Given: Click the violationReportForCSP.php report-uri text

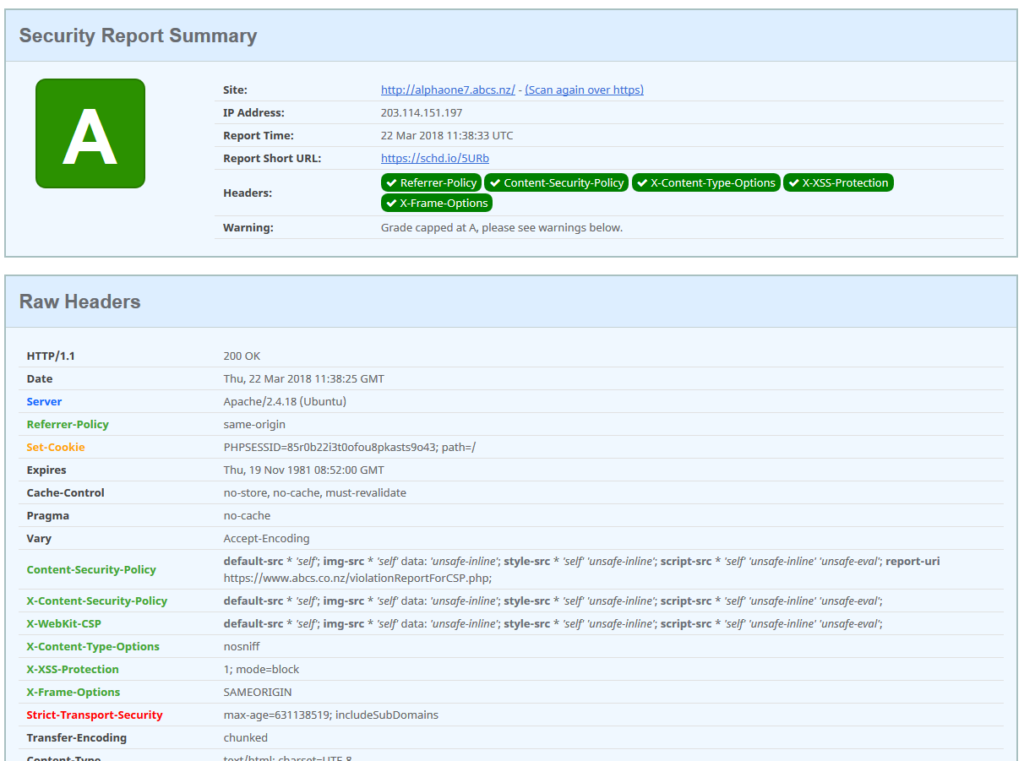Looking at the screenshot, I should [357, 578].
